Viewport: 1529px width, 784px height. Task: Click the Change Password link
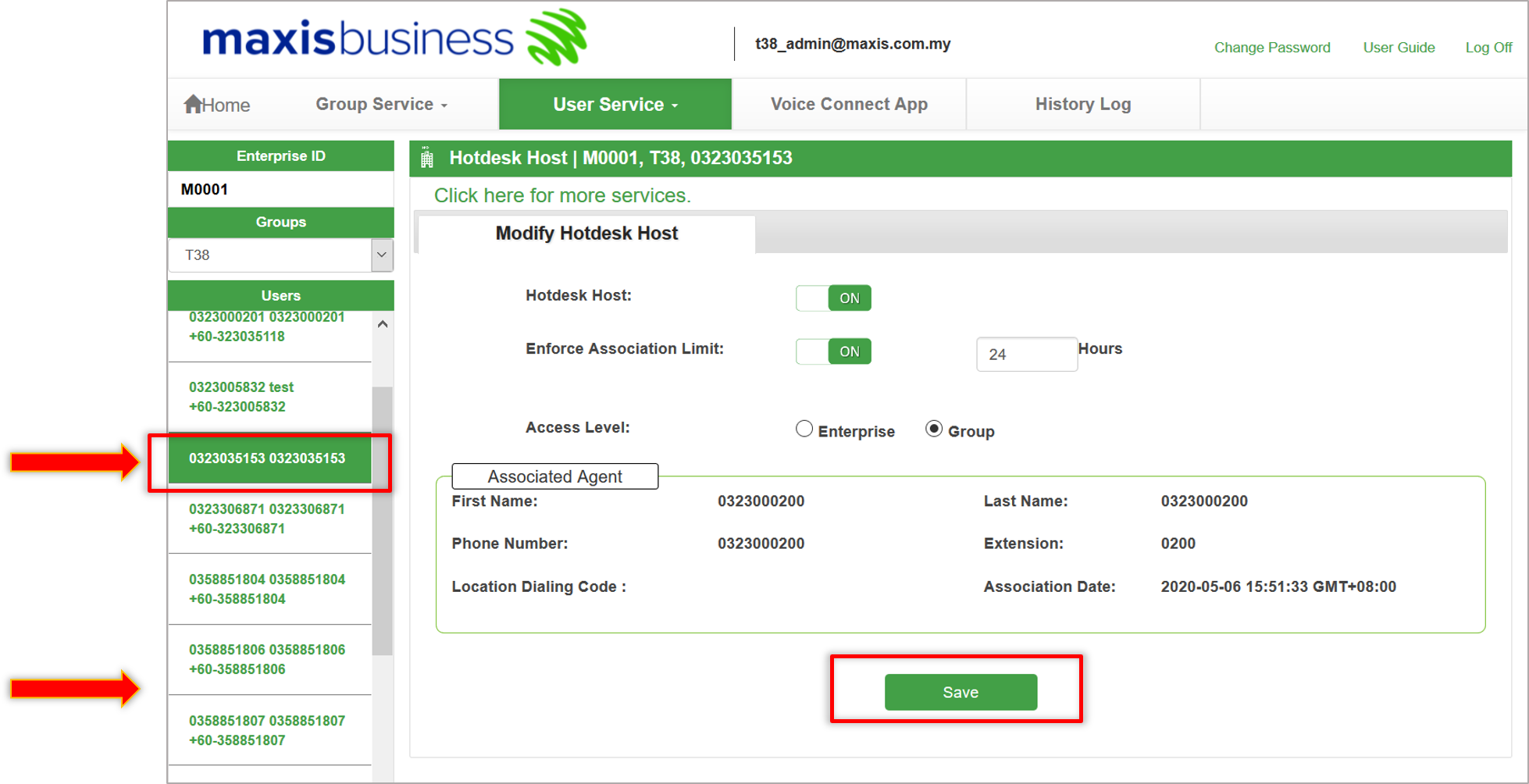pyautogui.click(x=1271, y=48)
